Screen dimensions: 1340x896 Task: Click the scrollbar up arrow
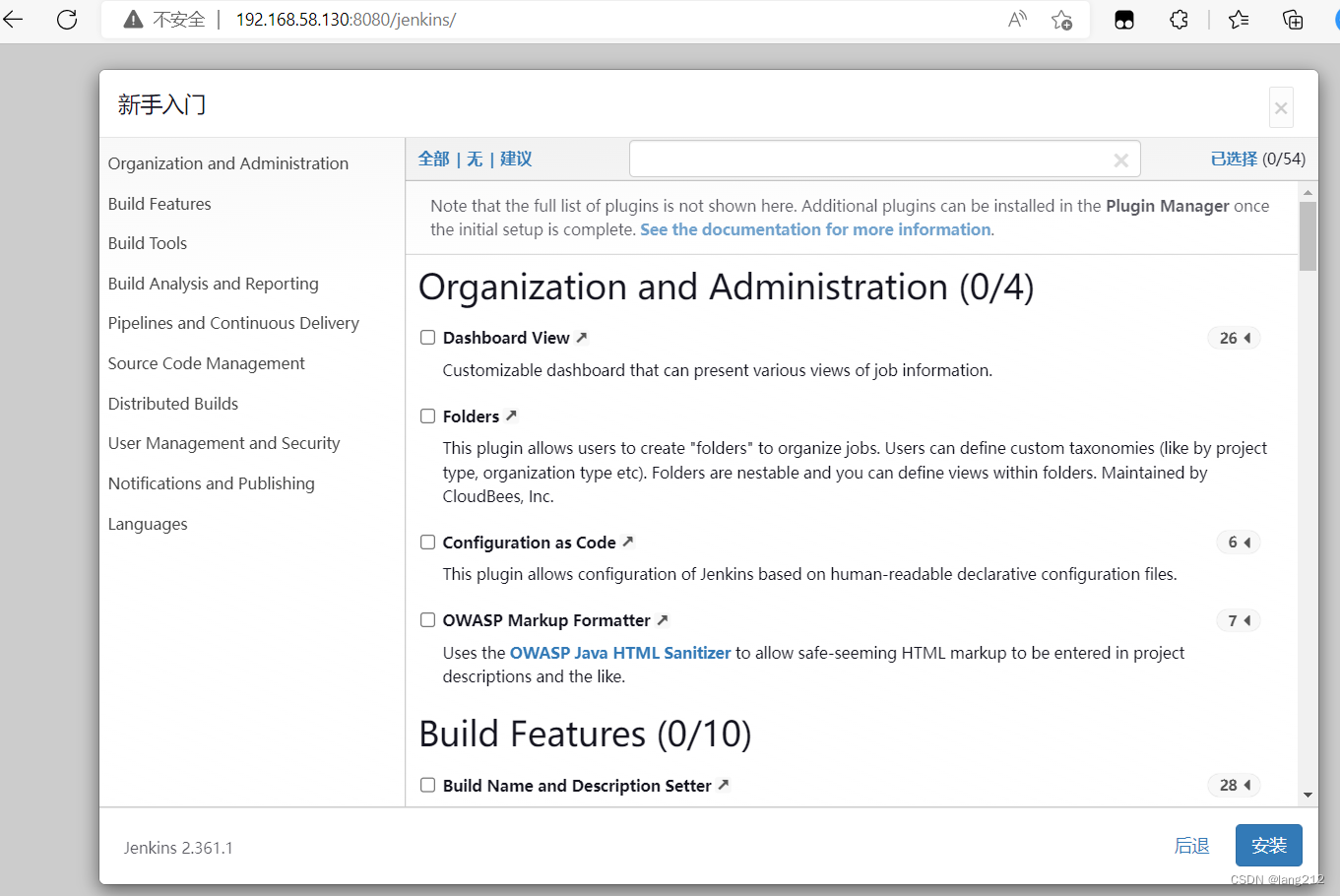pyautogui.click(x=1308, y=192)
